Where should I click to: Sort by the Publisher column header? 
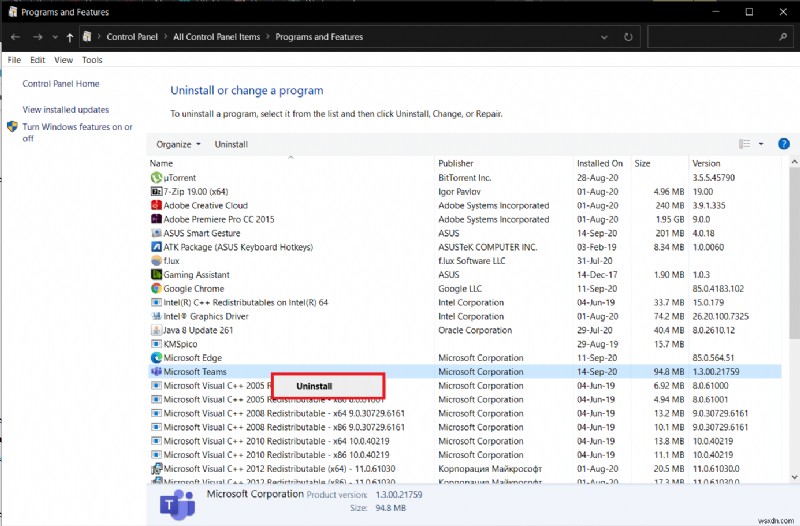(456, 163)
